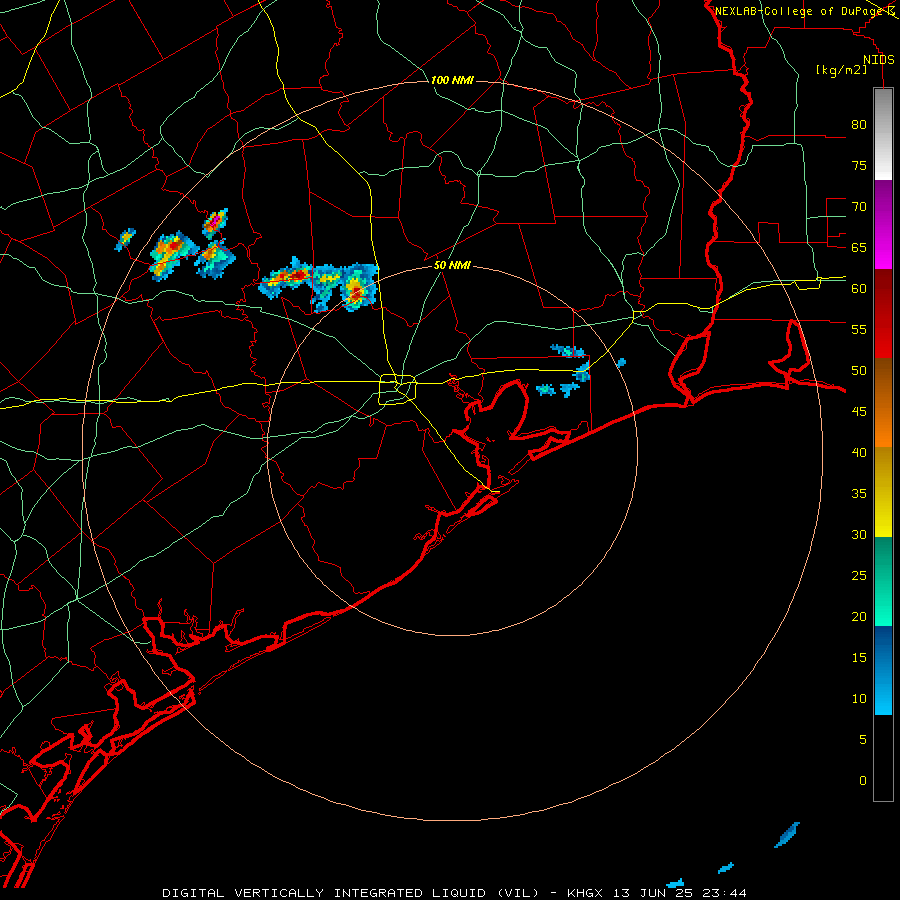Pick the blue segment of the color bar
This screenshot has height=900, width=900.
(x=883, y=670)
